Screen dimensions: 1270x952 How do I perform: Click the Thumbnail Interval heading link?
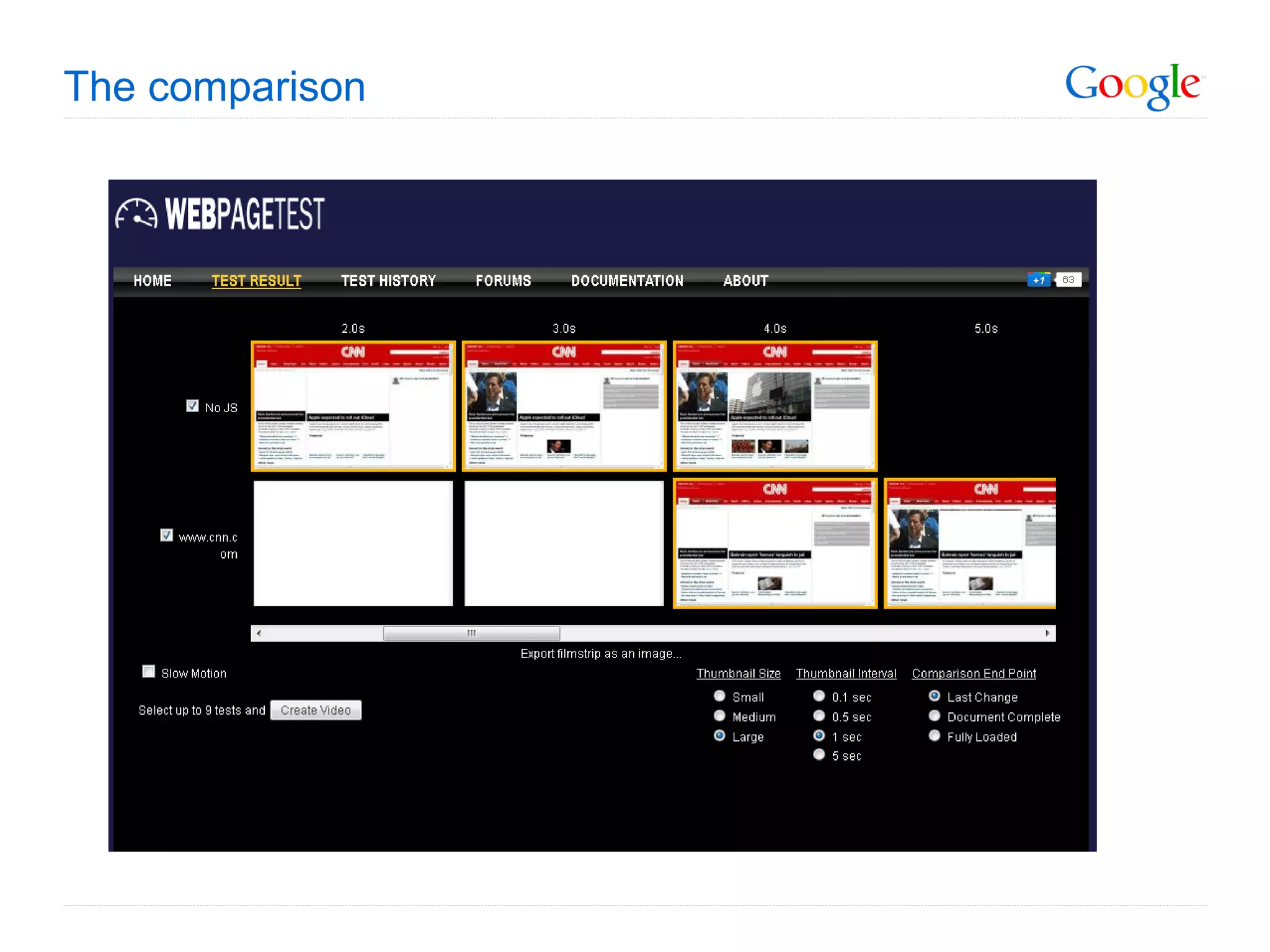click(846, 673)
